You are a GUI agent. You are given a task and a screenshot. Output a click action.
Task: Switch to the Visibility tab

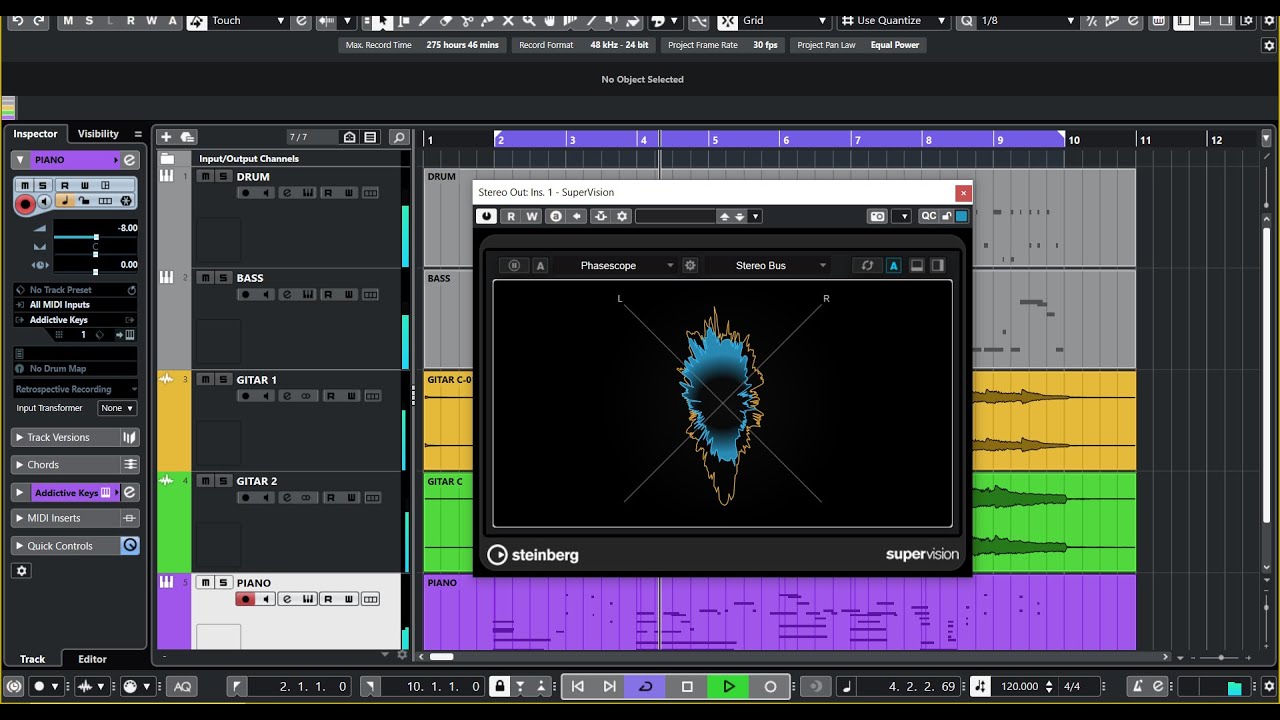pyautogui.click(x=98, y=134)
